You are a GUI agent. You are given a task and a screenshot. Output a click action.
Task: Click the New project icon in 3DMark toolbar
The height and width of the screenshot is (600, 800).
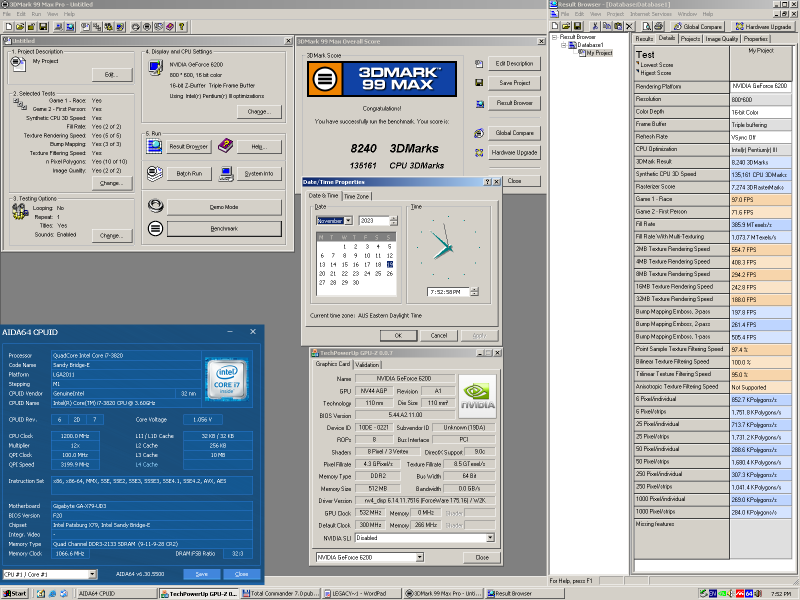pos(9,27)
